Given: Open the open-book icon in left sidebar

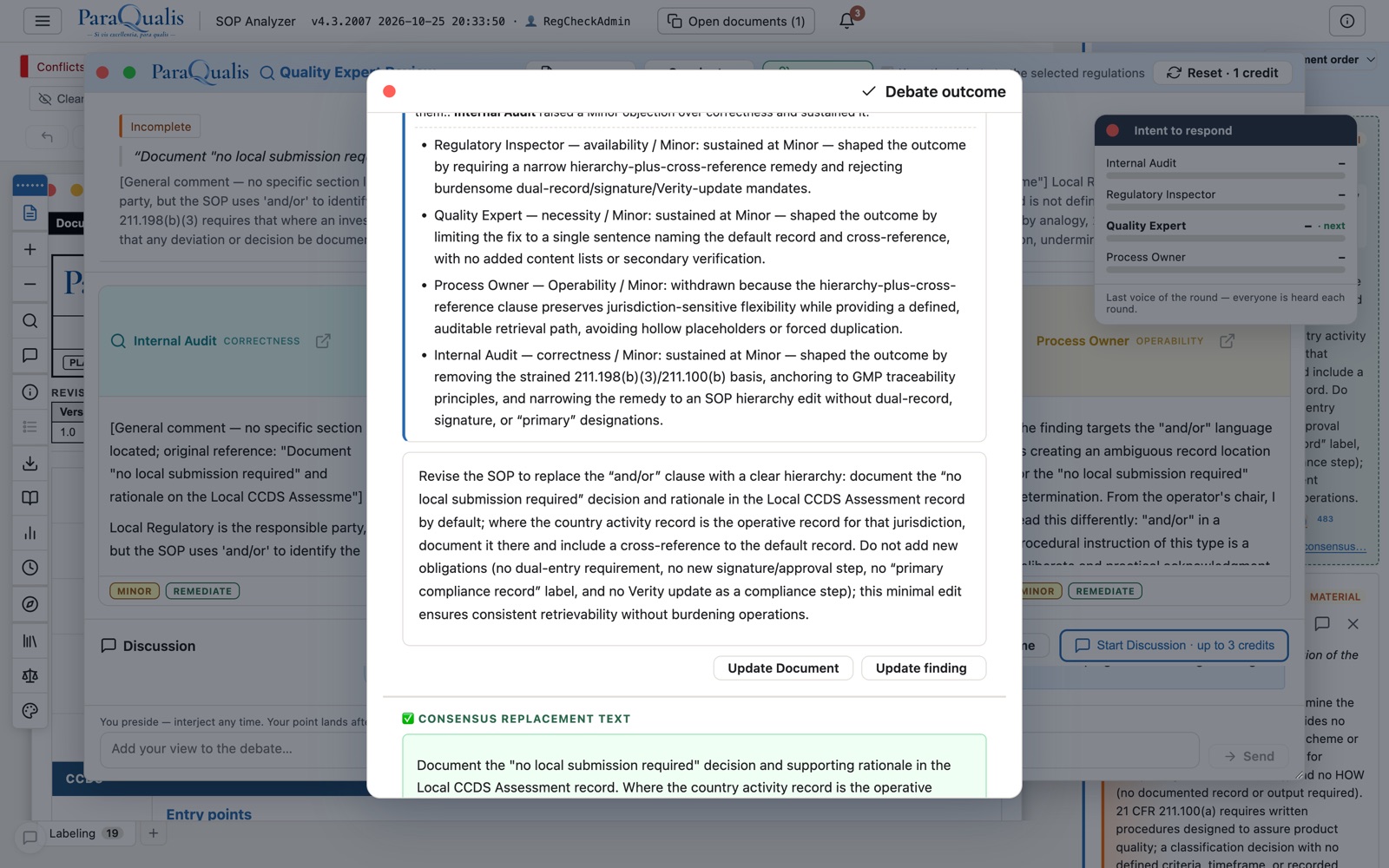Looking at the screenshot, I should (x=30, y=498).
